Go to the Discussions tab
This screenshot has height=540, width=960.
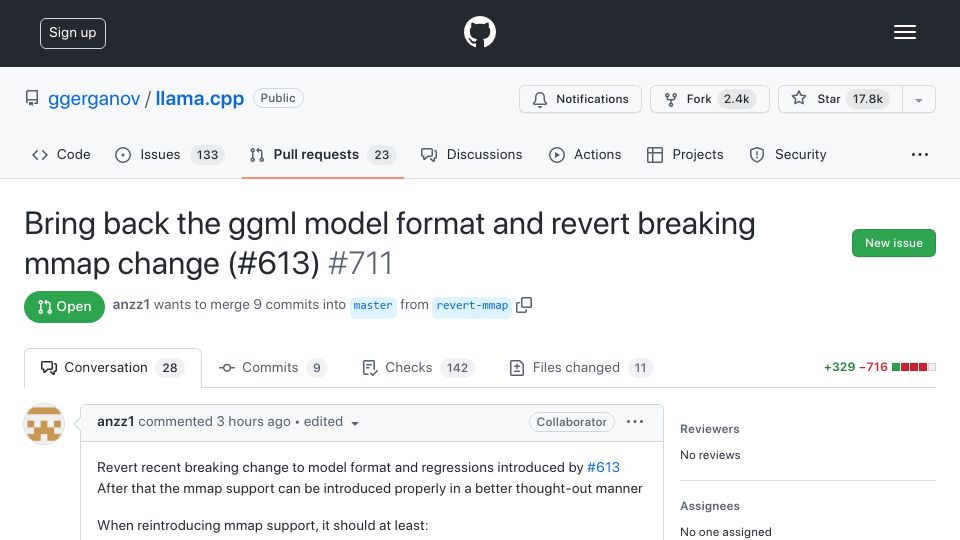[471, 155]
